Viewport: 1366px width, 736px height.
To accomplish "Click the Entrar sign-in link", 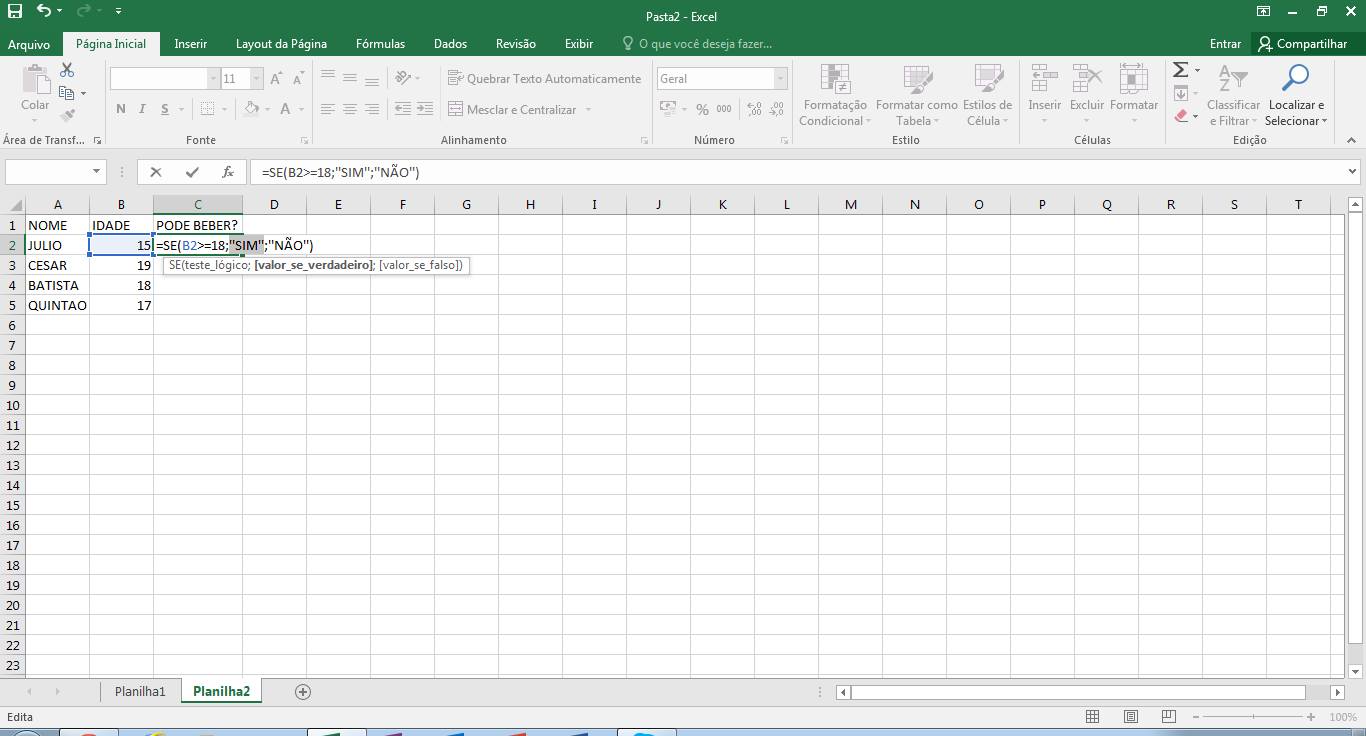I will click(x=1225, y=44).
